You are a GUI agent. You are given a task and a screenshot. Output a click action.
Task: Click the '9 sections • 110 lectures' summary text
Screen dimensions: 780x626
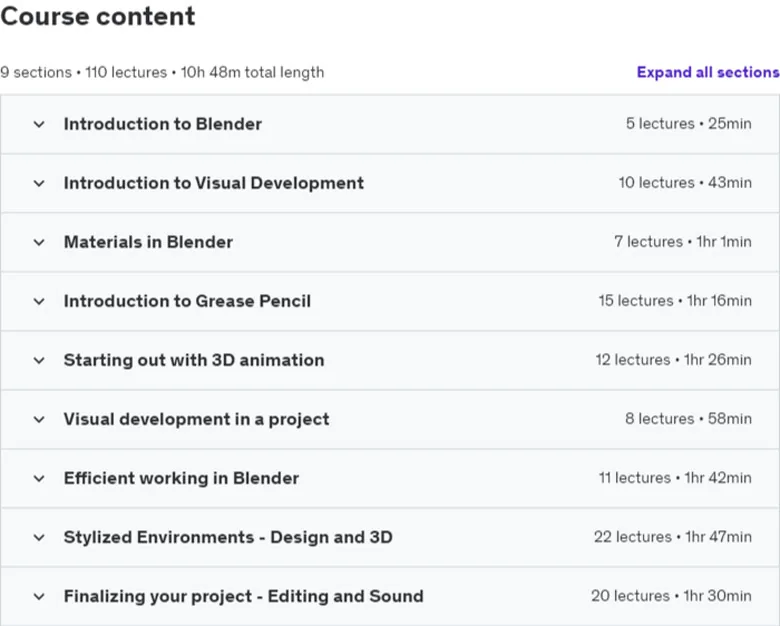pyautogui.click(x=84, y=73)
